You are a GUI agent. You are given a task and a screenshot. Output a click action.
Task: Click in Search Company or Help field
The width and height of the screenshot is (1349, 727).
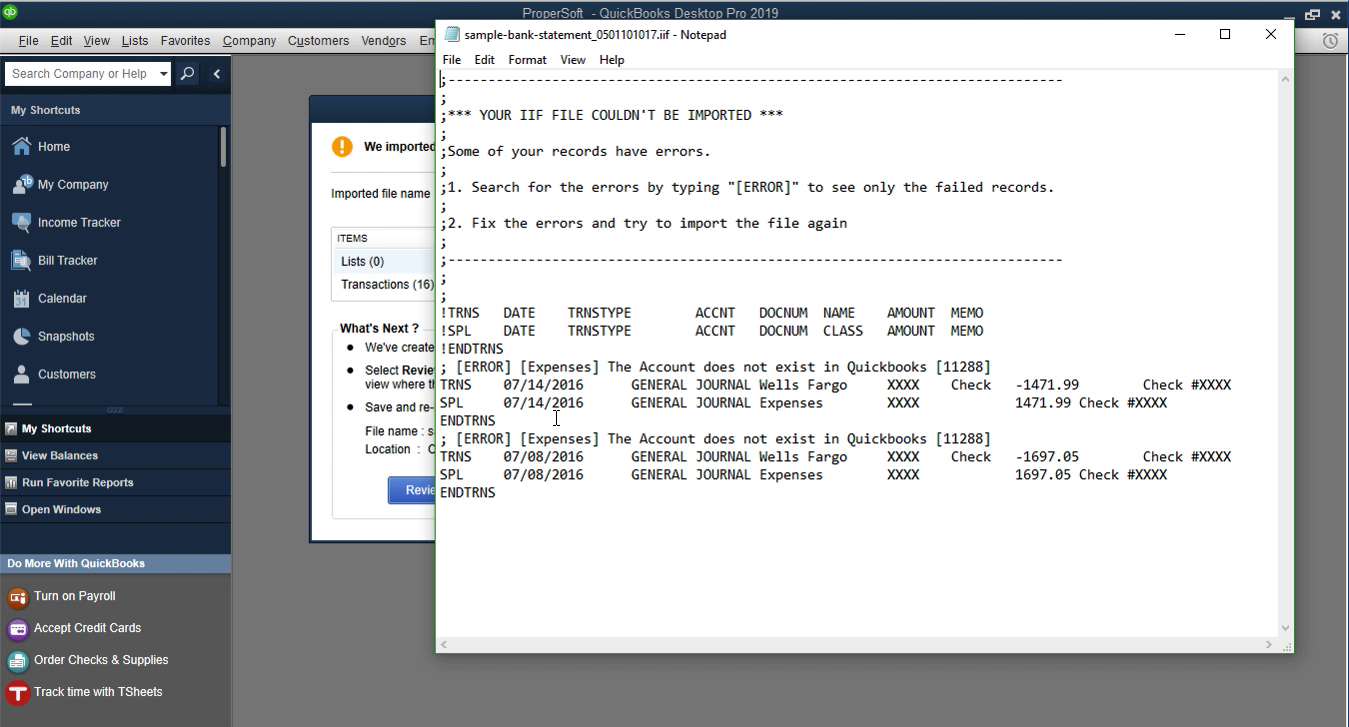[x=80, y=74]
